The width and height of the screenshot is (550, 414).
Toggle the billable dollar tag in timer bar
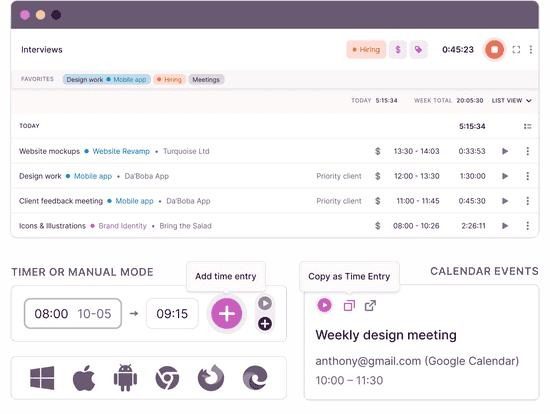[397, 49]
